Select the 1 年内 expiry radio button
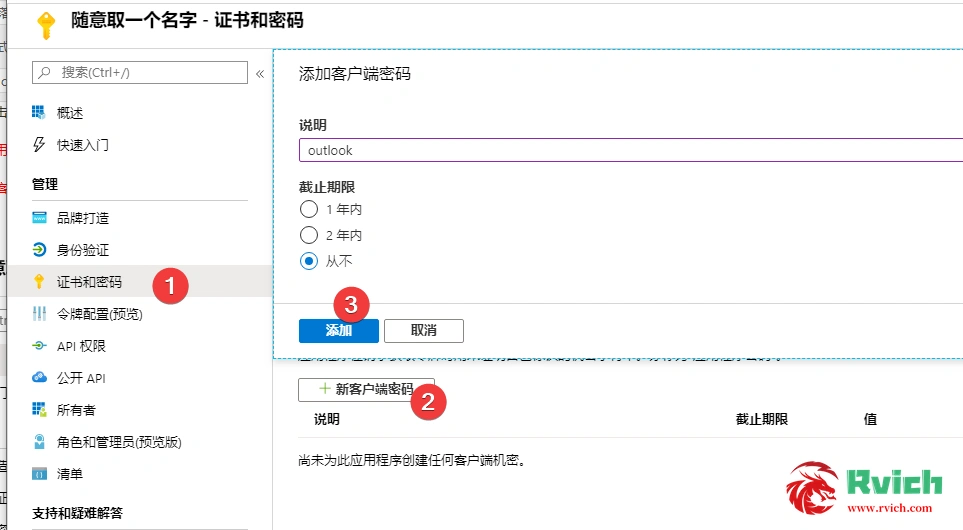 tap(309, 210)
